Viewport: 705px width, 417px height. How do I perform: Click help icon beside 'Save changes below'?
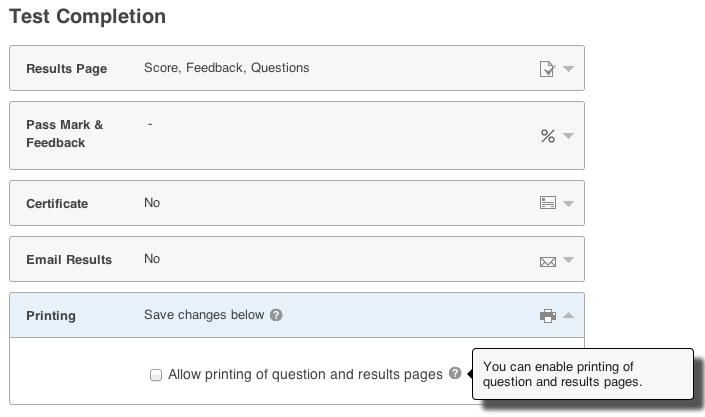[276, 315]
